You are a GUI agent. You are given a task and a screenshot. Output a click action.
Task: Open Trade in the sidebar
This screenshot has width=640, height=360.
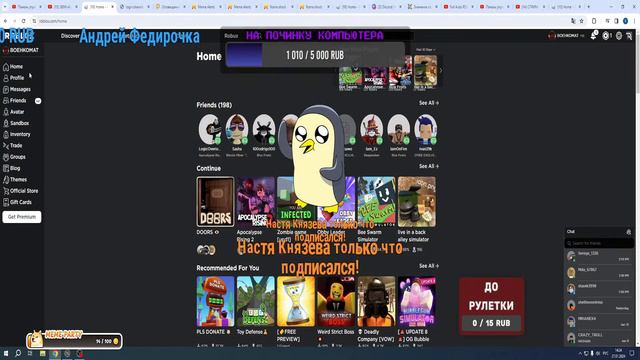coord(13,146)
